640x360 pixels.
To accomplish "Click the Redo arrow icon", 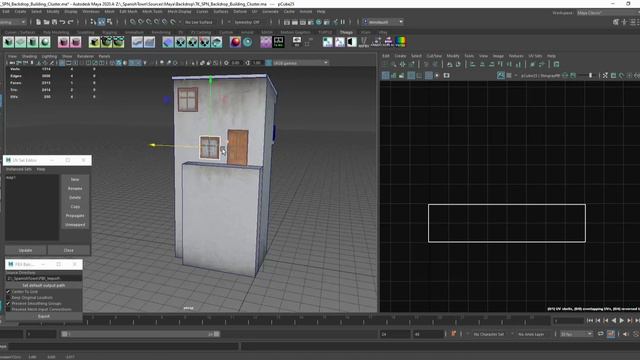I will tap(71, 22).
